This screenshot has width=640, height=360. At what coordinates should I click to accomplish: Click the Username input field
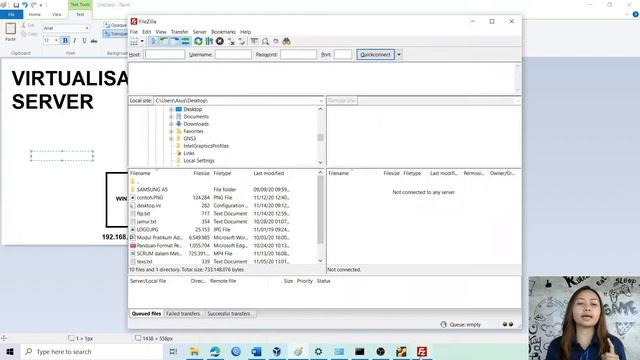pos(233,54)
